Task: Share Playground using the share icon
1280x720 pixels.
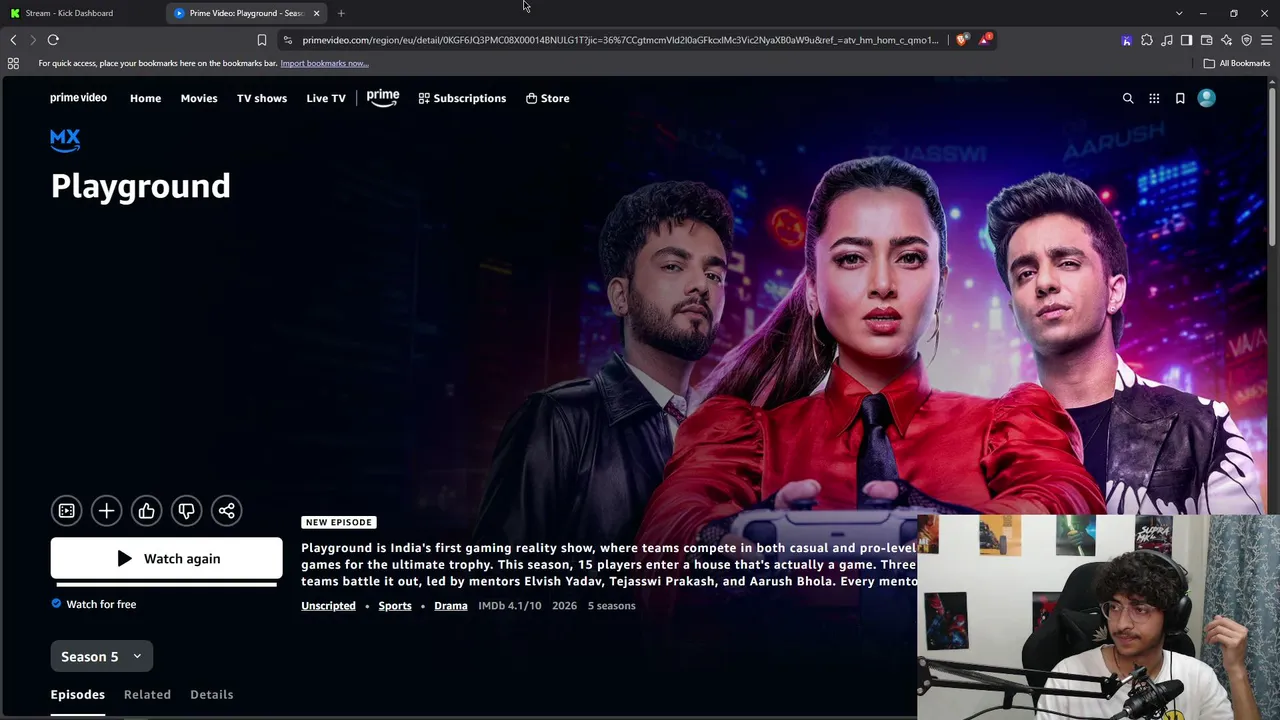Action: 227,511
